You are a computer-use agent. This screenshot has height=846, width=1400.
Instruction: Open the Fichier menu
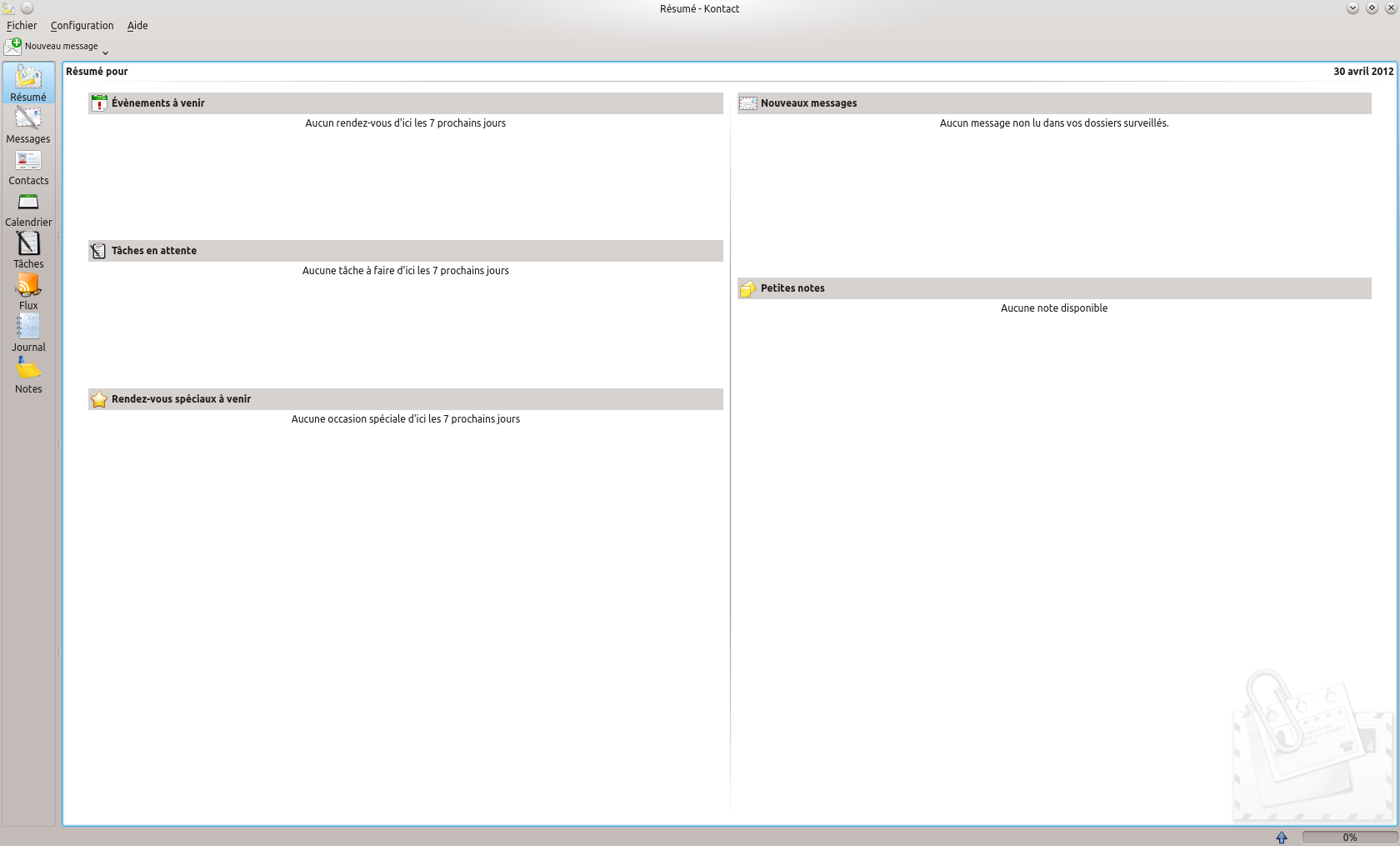pos(22,26)
